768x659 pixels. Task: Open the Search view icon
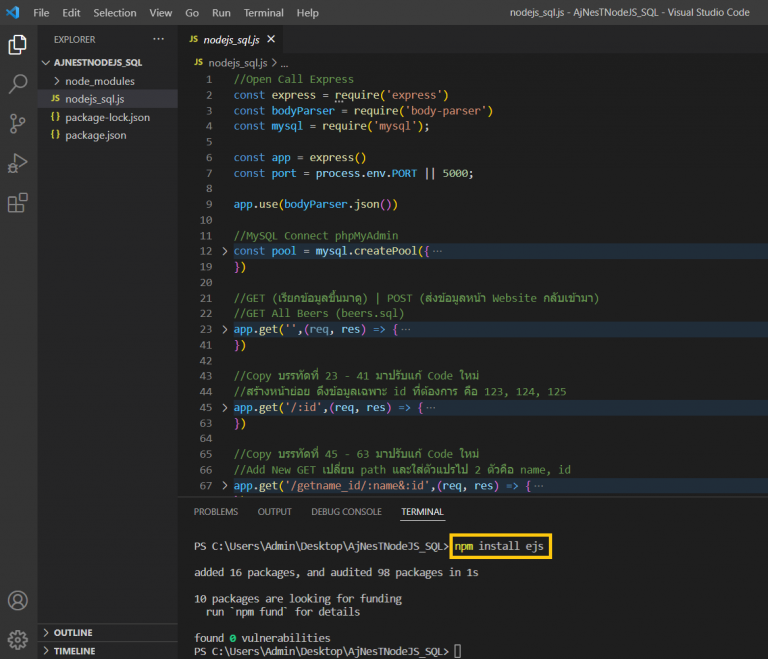pos(17,84)
